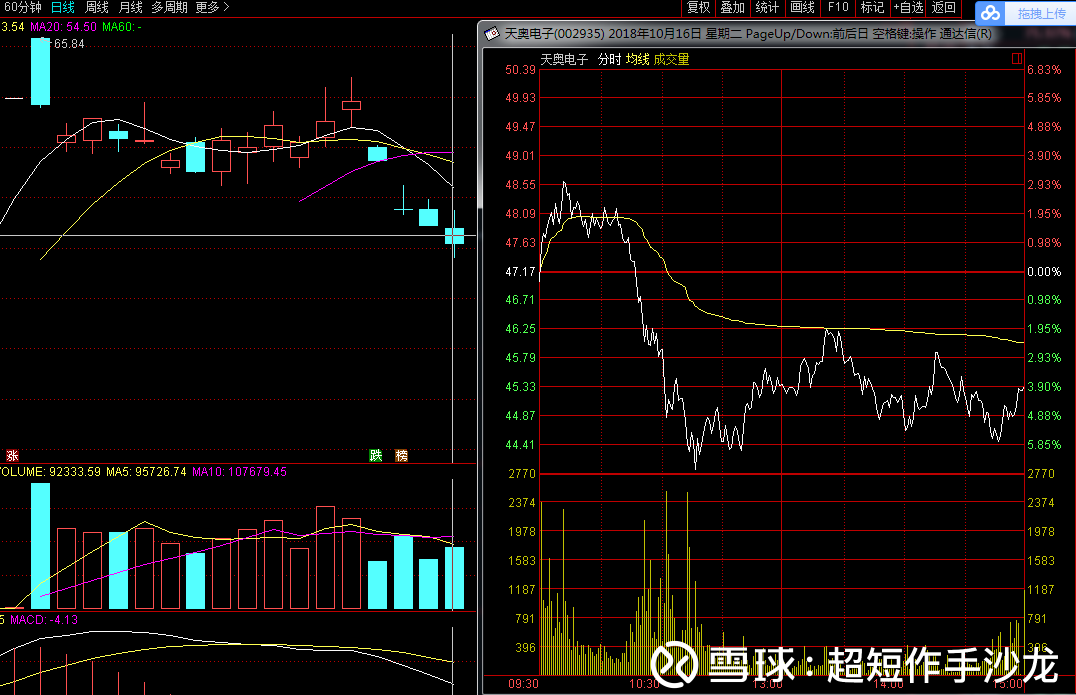
Task: Click the MA20: 54.50 indicator readout
Action: (x=63, y=27)
